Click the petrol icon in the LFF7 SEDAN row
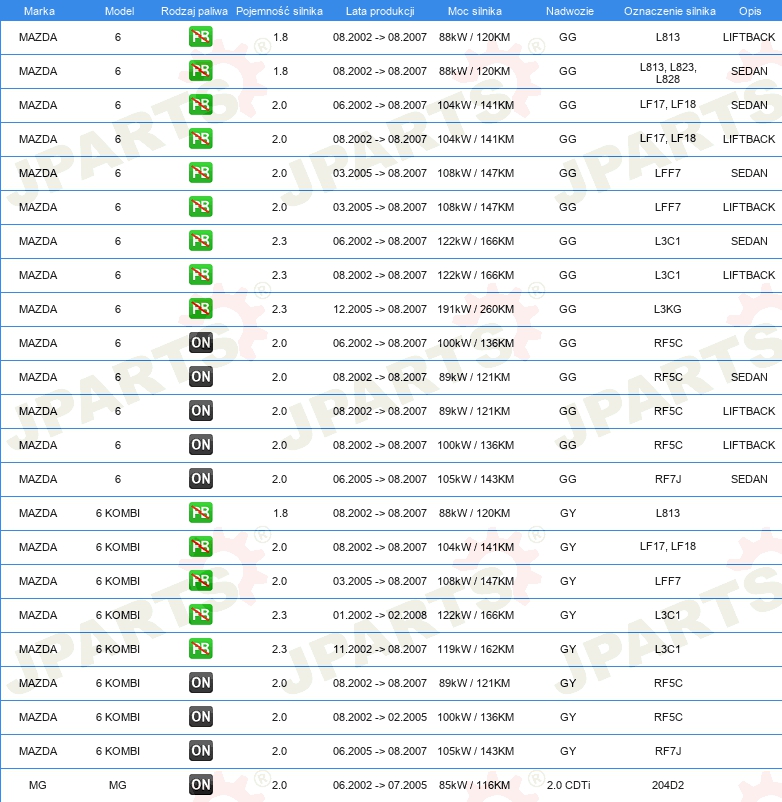The width and height of the screenshot is (782, 802). [x=200, y=173]
